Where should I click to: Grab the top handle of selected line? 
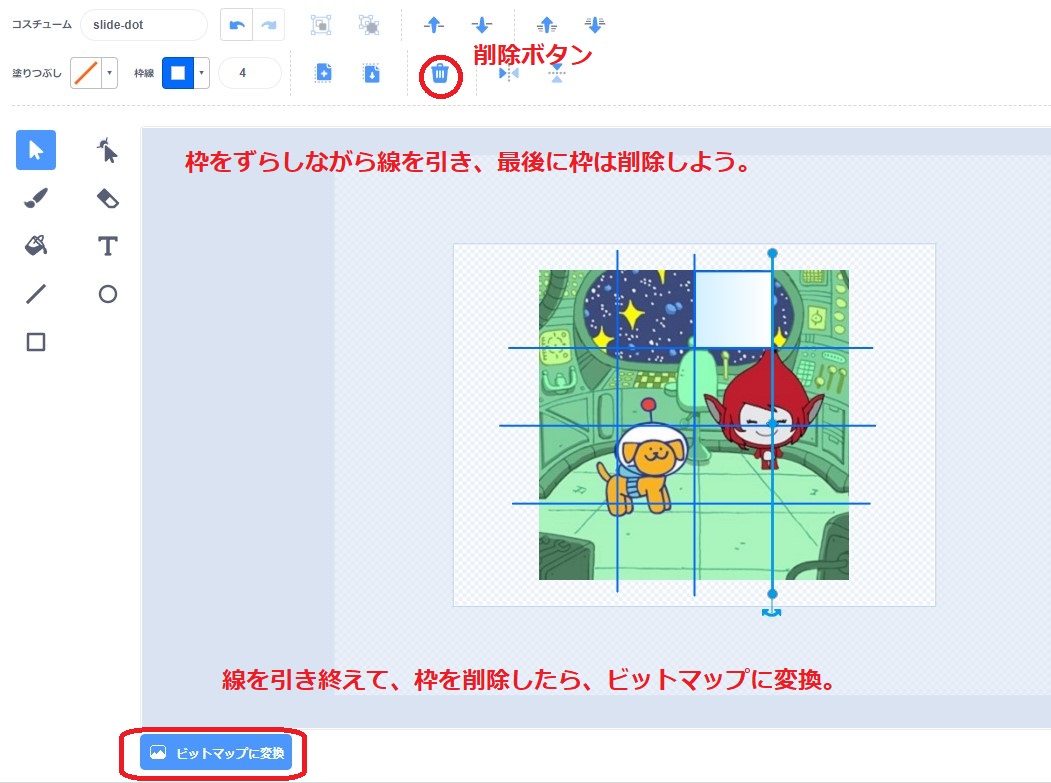(x=772, y=253)
